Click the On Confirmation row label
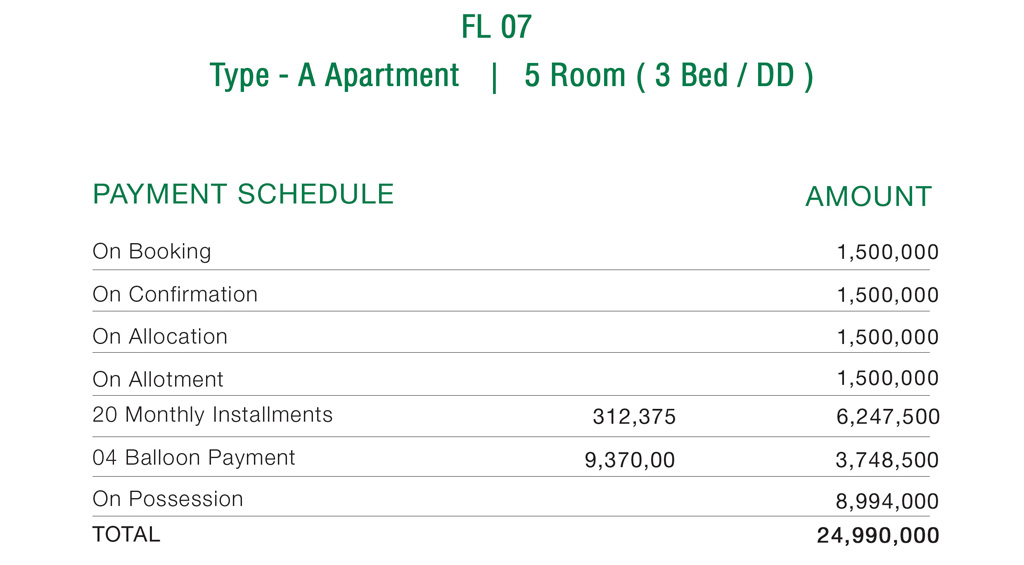 point(175,295)
